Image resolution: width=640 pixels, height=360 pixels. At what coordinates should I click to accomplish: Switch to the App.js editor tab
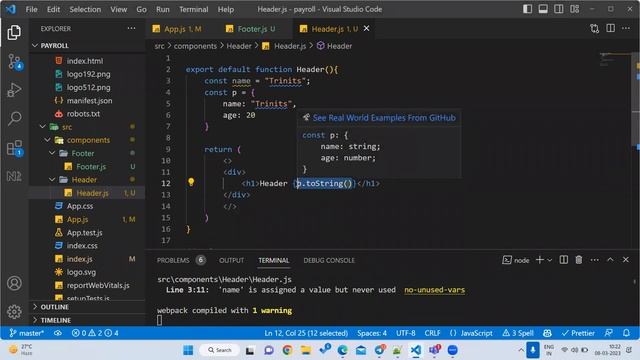[177, 29]
